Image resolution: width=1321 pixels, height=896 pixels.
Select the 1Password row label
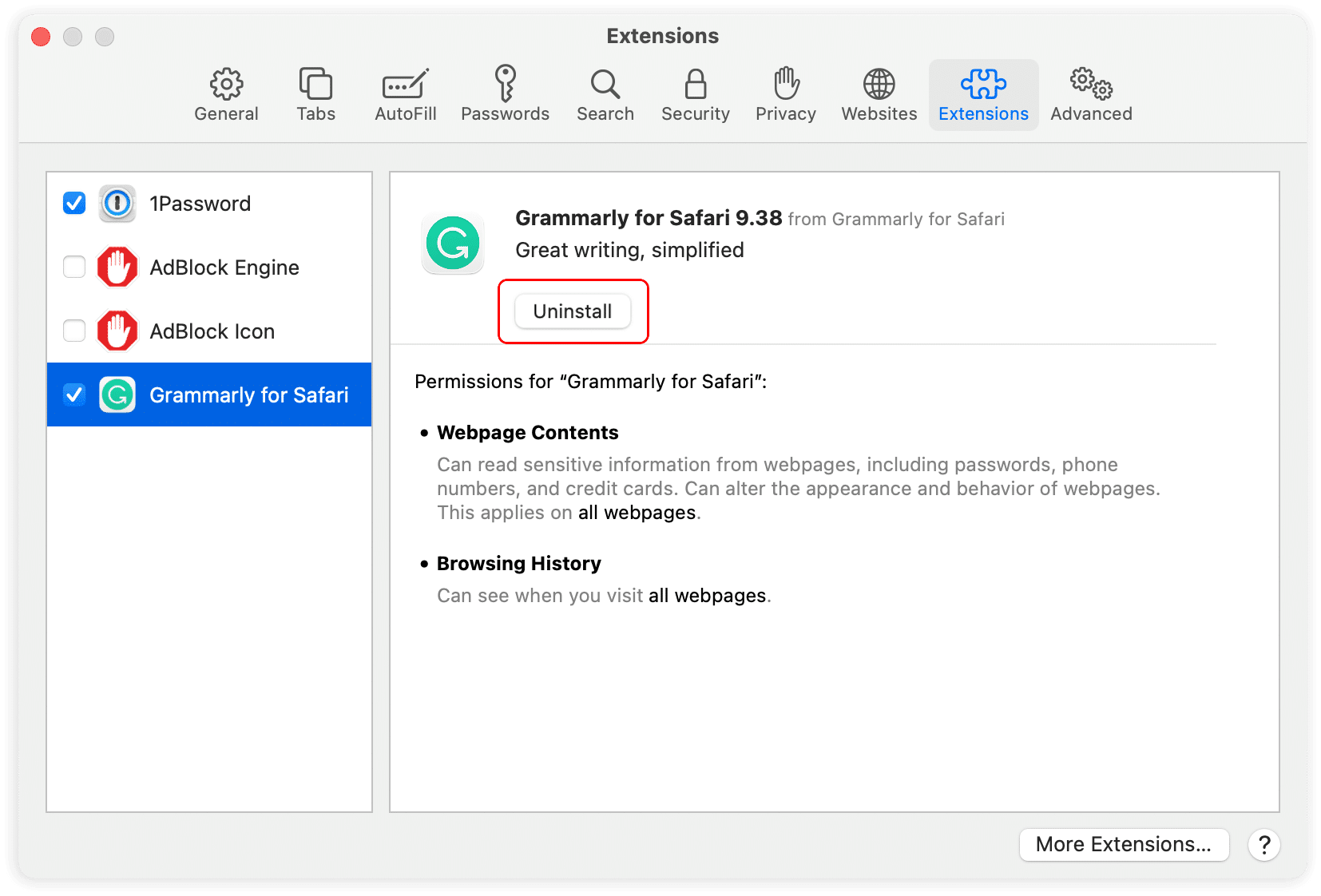click(200, 204)
